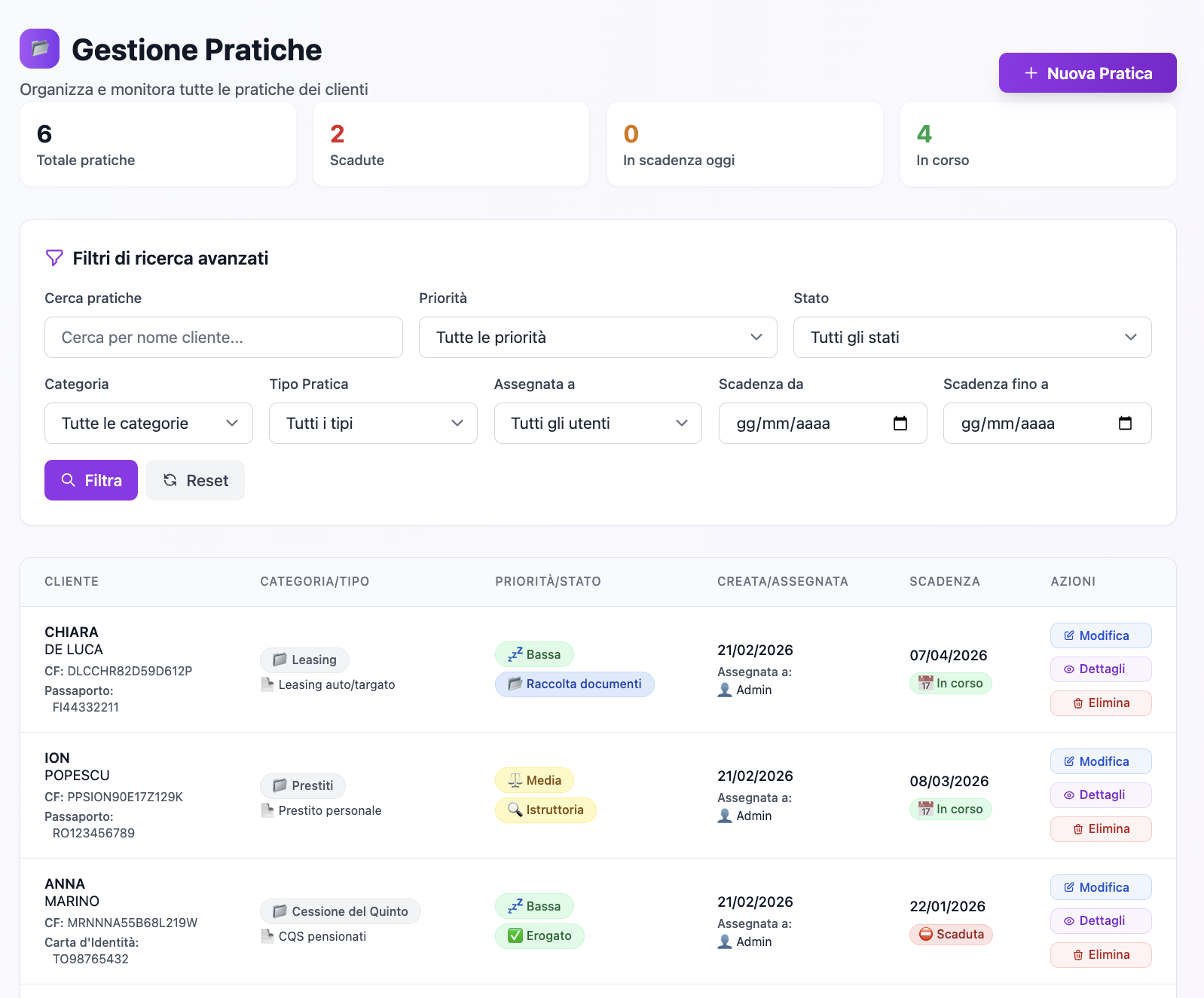Click the Scadute summary card
This screenshot has width=1204, height=998.
(x=451, y=145)
